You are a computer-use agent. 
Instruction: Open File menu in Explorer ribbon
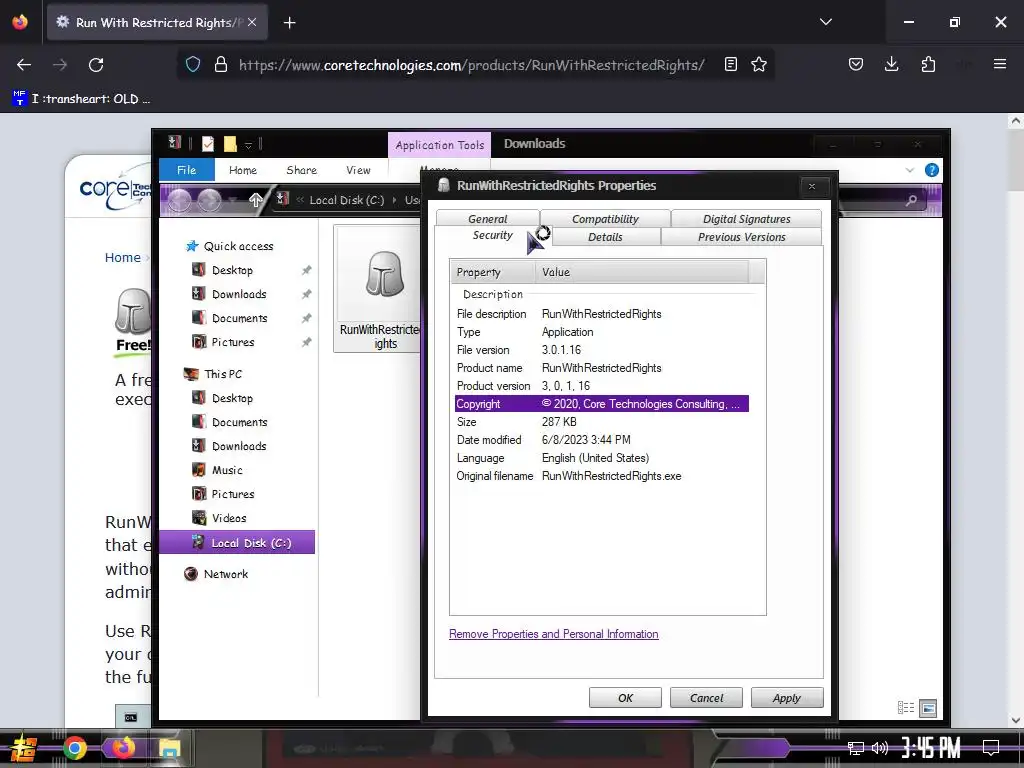coord(186,170)
